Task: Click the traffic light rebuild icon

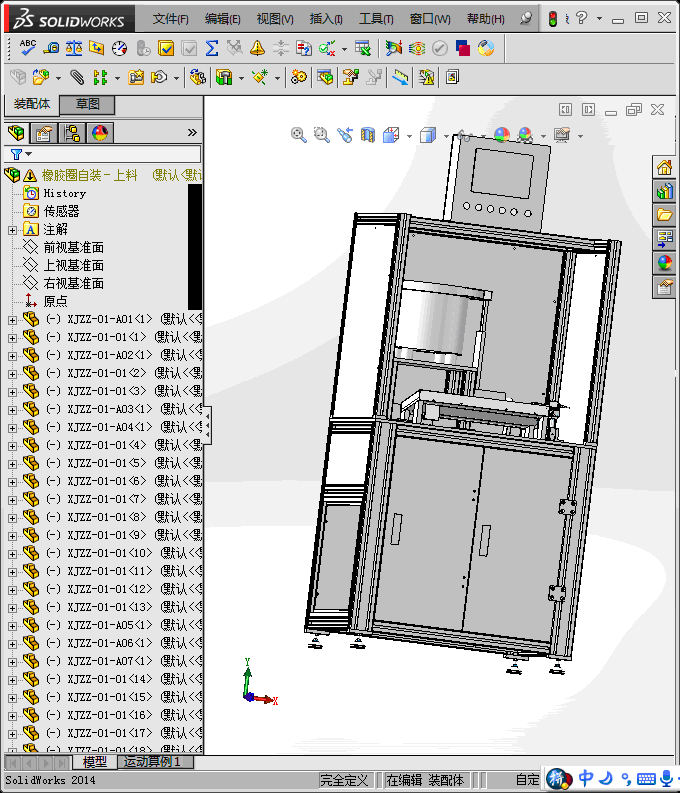Action: tap(553, 19)
